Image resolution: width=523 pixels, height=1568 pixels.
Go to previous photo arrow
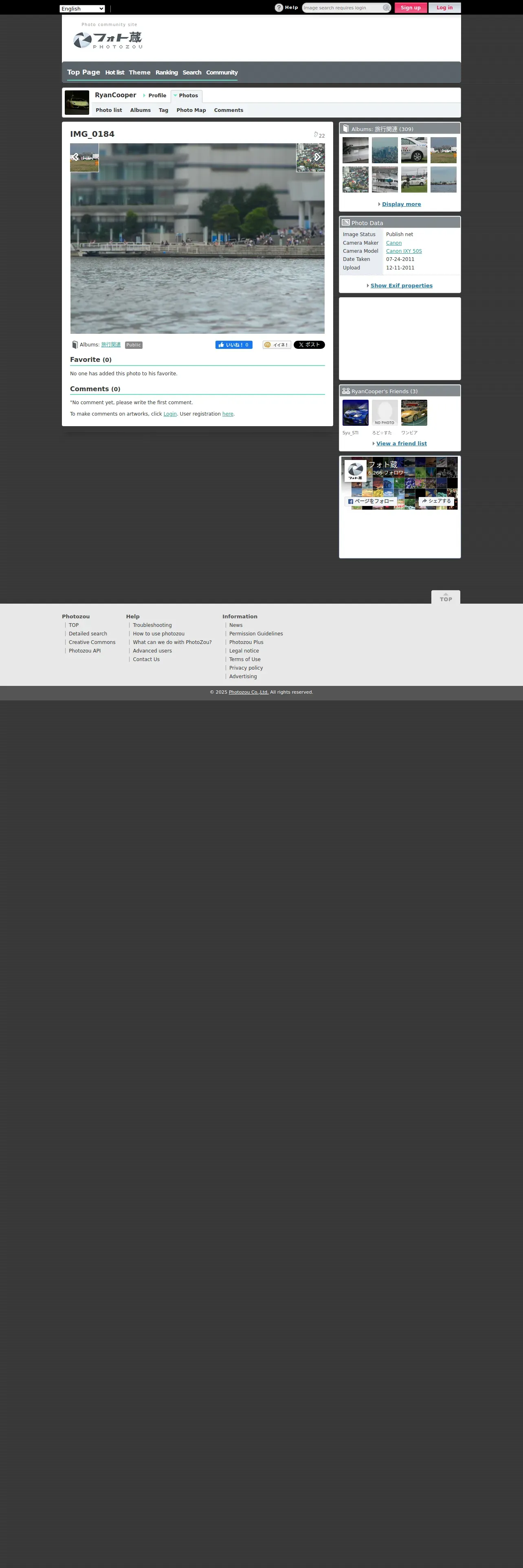coord(75,157)
